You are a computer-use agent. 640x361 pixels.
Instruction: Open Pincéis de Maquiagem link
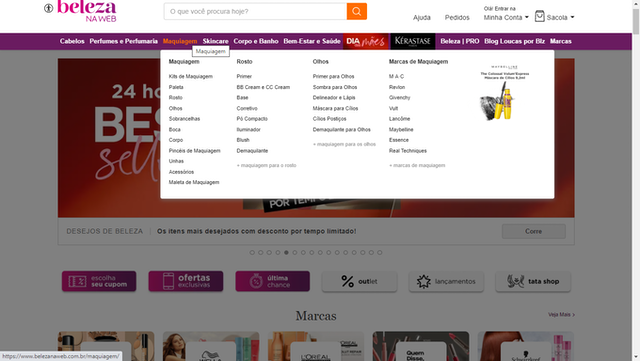pyautogui.click(x=195, y=151)
